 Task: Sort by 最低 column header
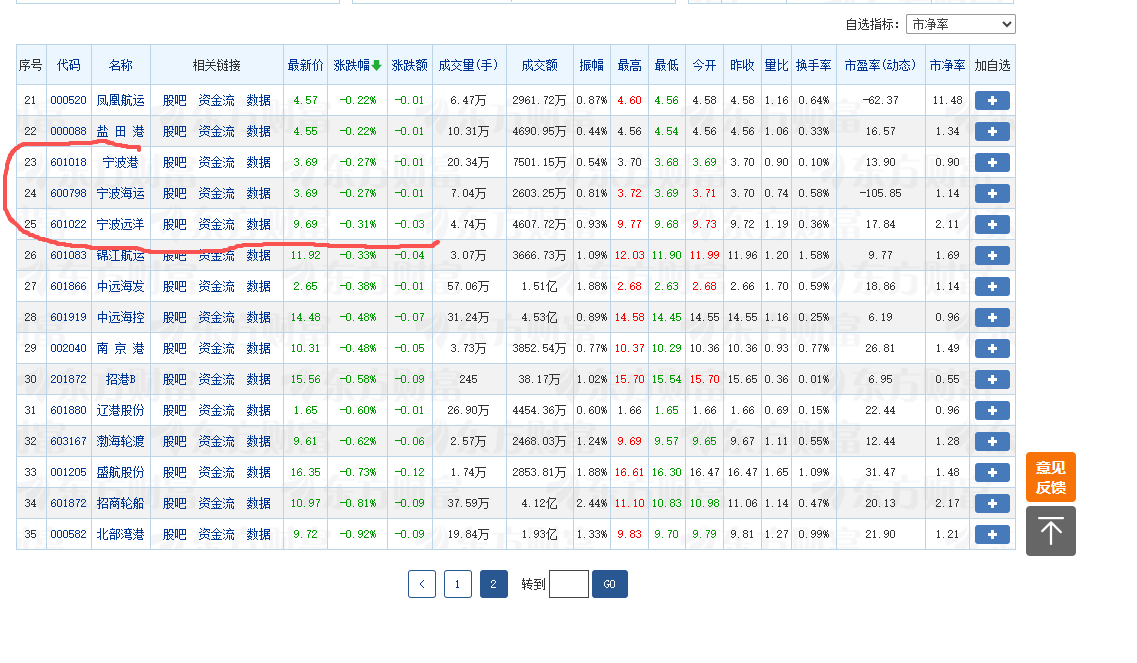tap(666, 65)
